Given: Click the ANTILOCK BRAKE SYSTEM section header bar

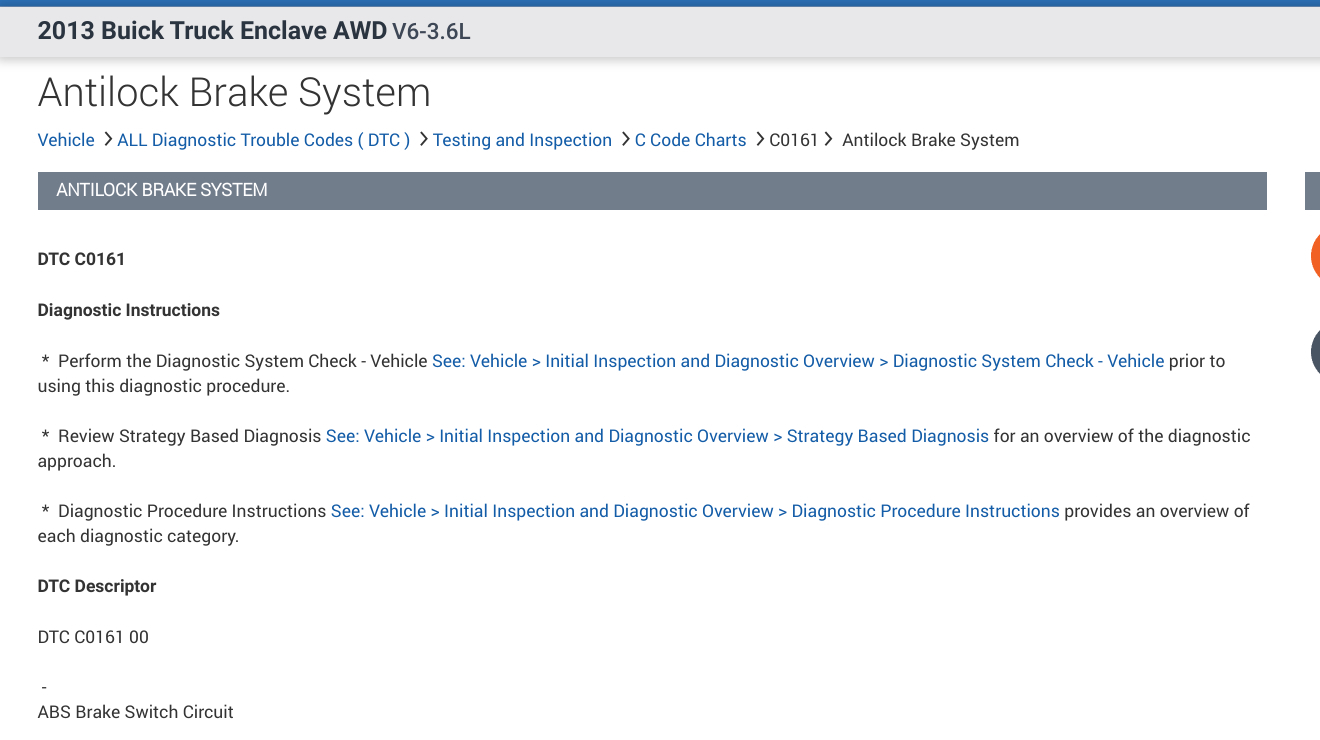Looking at the screenshot, I should pyautogui.click(x=652, y=190).
